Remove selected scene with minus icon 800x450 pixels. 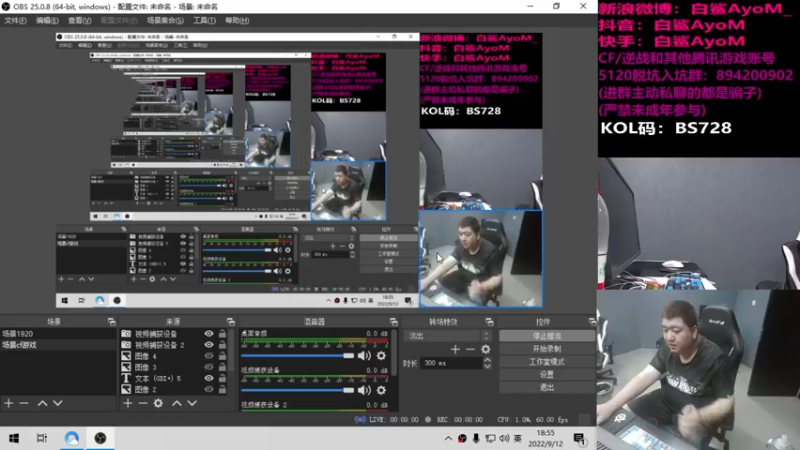(24, 403)
